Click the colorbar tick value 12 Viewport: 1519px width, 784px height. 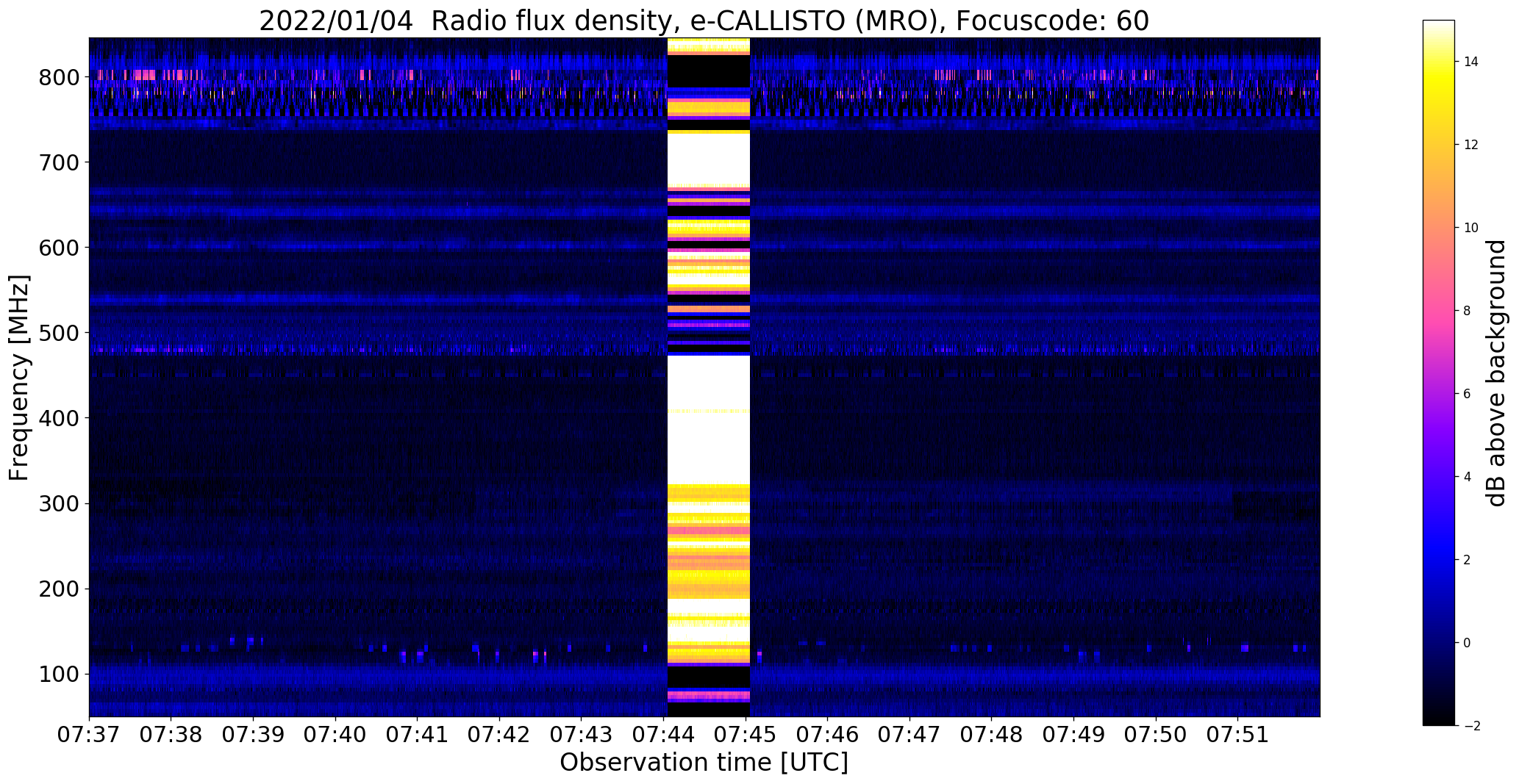pyautogui.click(x=1471, y=145)
